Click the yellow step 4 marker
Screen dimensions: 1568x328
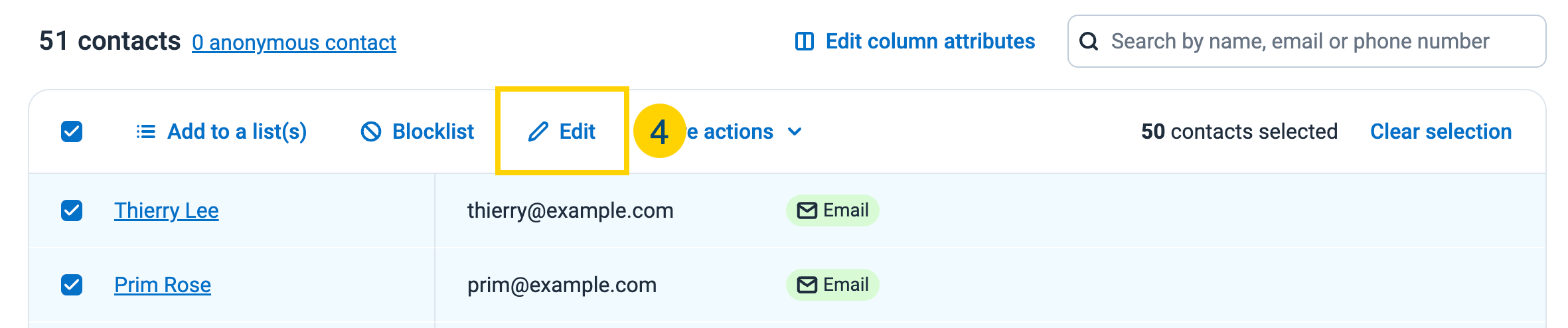pyautogui.click(x=659, y=131)
